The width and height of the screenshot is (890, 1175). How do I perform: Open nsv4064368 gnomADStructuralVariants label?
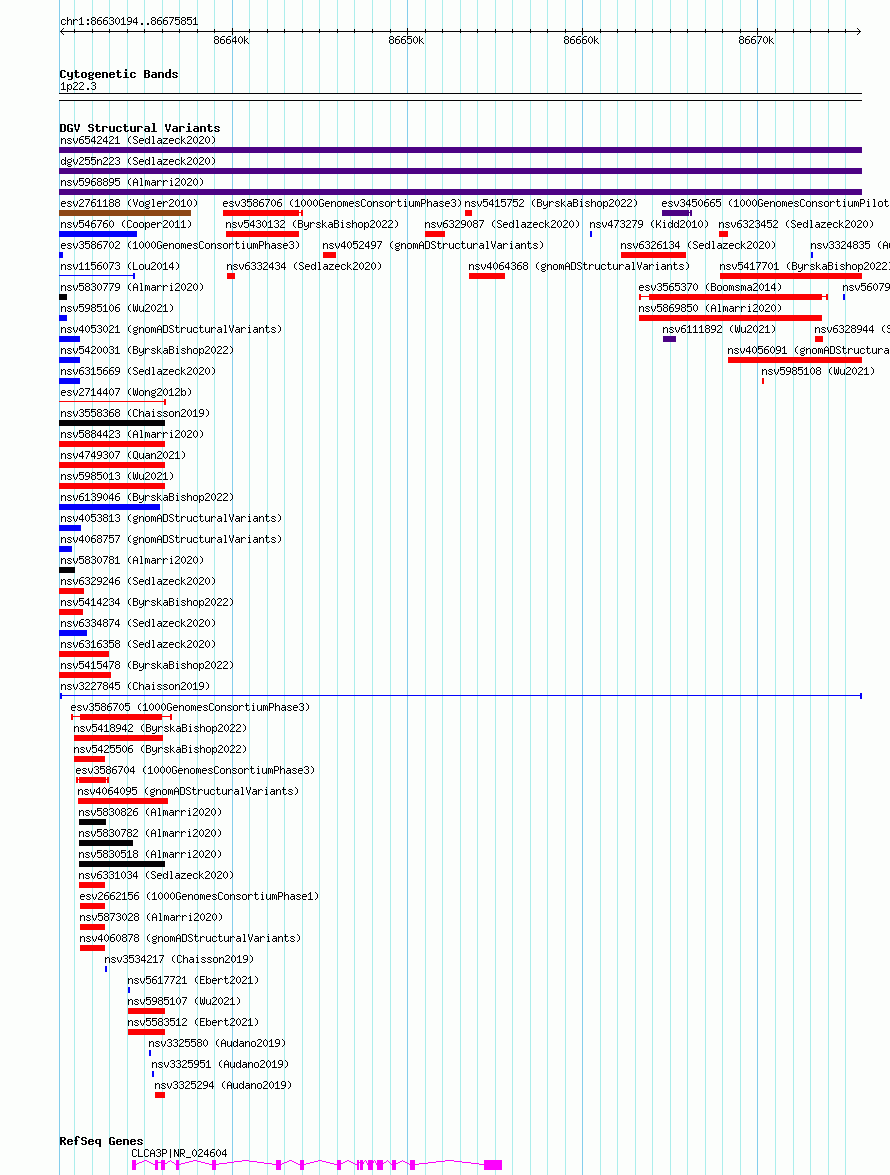[579, 266]
